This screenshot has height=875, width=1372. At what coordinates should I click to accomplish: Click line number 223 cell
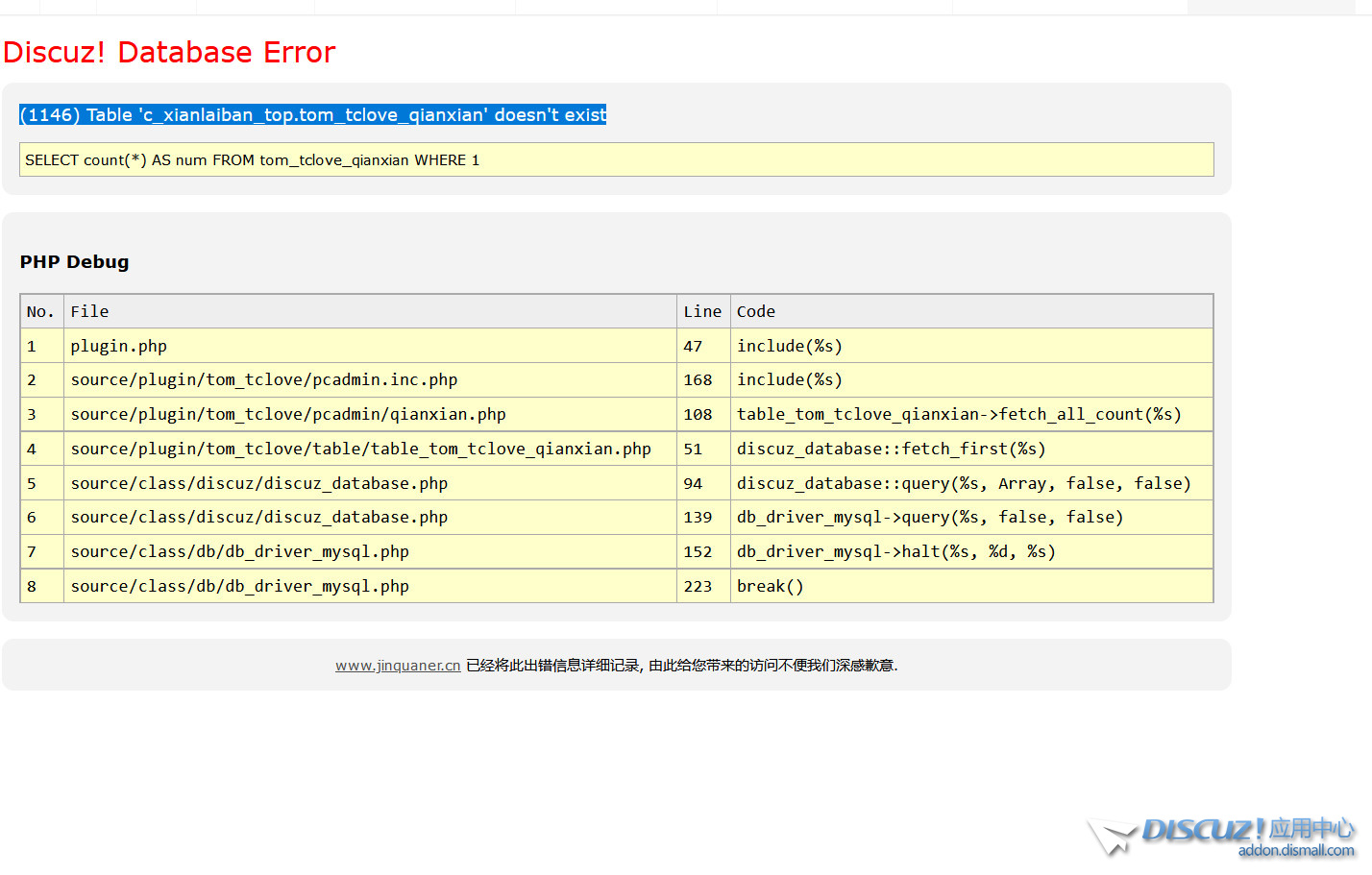pyautogui.click(x=698, y=587)
